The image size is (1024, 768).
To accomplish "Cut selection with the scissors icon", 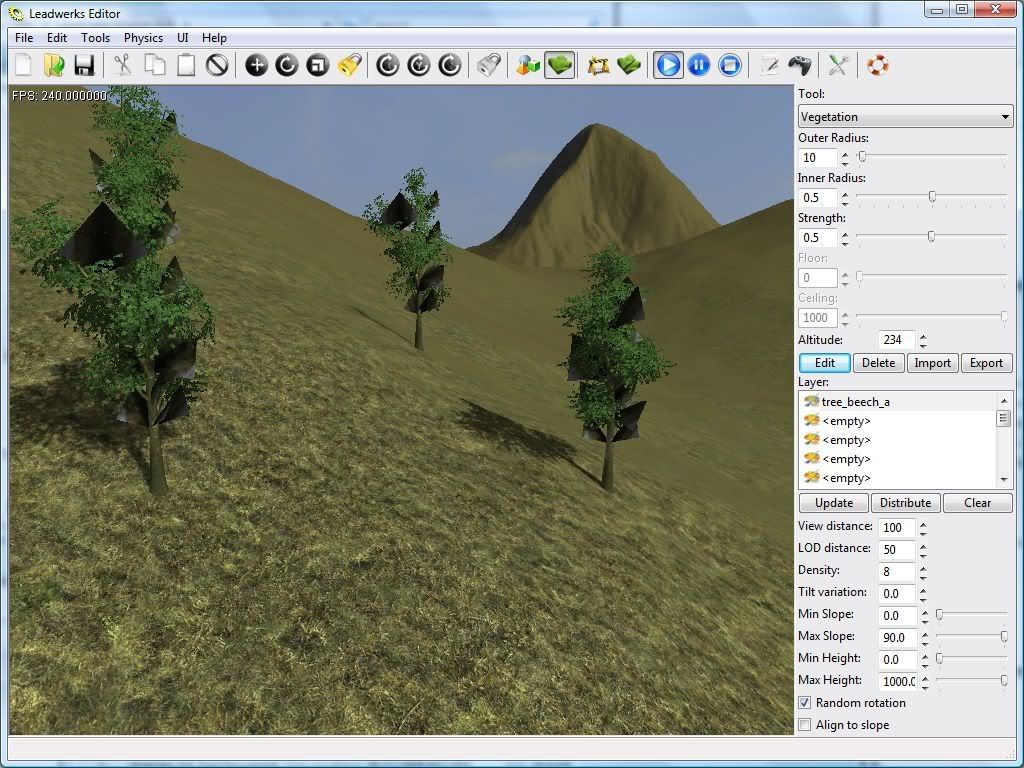I will 122,65.
